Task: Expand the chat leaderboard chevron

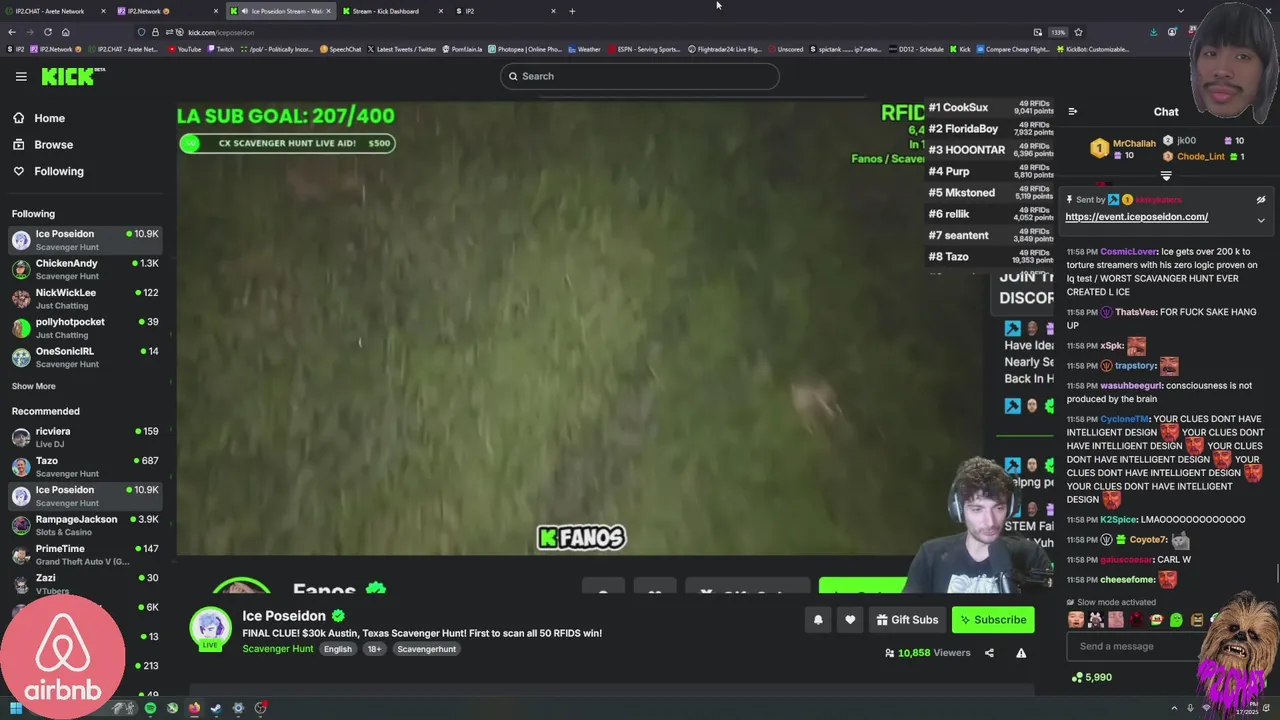Action: (1166, 176)
